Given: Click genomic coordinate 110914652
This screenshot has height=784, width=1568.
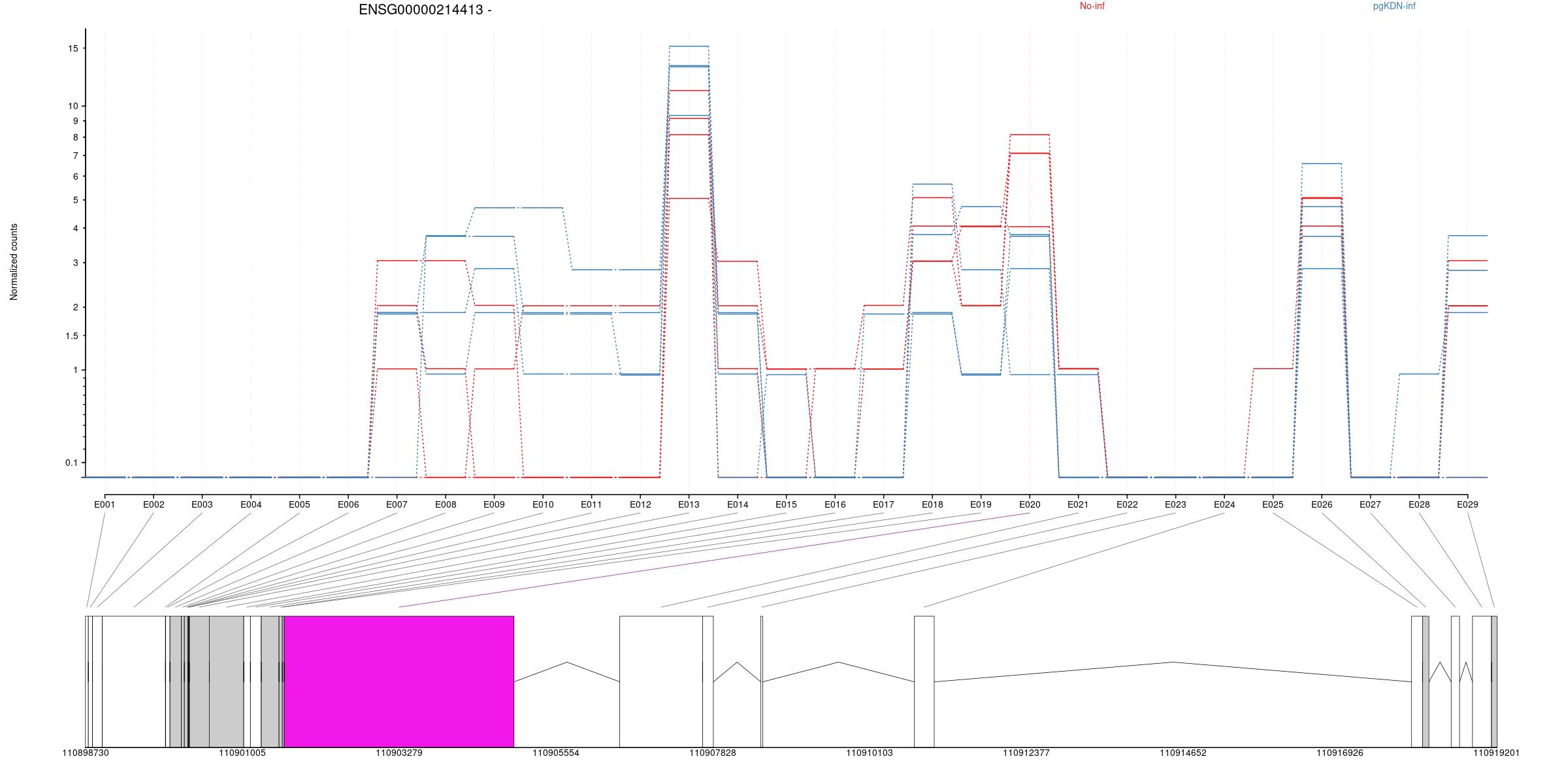Looking at the screenshot, I should pyautogui.click(x=1183, y=753).
